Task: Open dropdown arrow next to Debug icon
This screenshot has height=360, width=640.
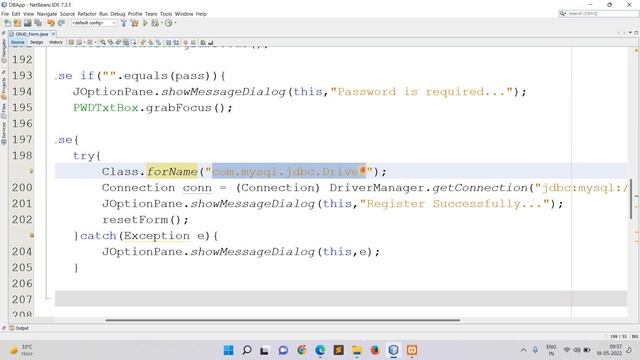Action: (162, 23)
